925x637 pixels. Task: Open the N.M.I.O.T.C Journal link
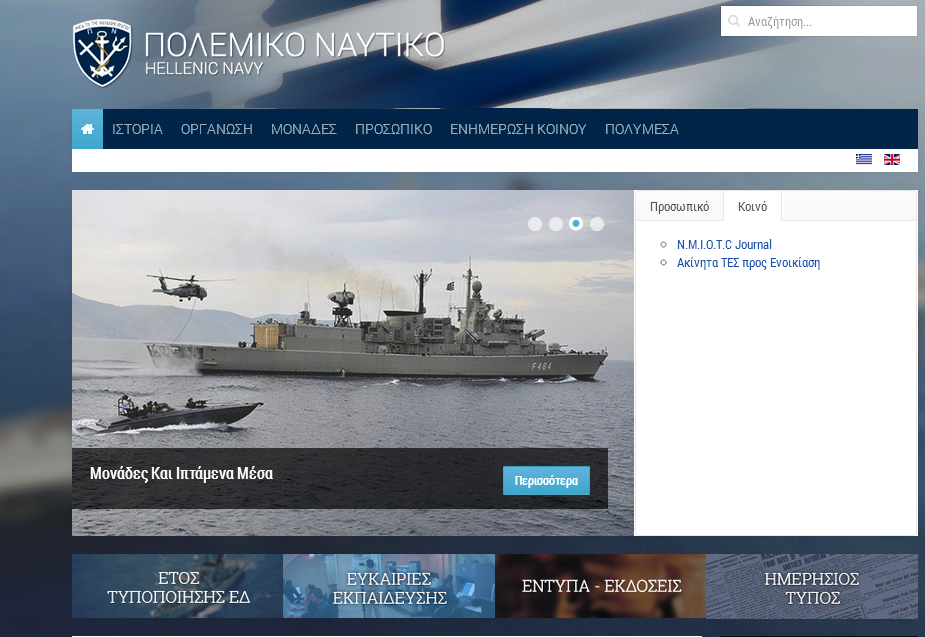tap(724, 245)
